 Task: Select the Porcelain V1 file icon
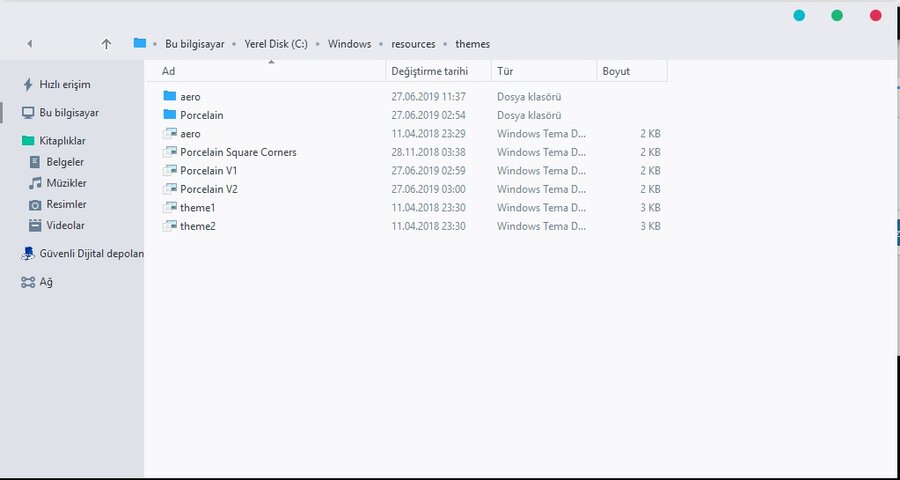point(169,170)
